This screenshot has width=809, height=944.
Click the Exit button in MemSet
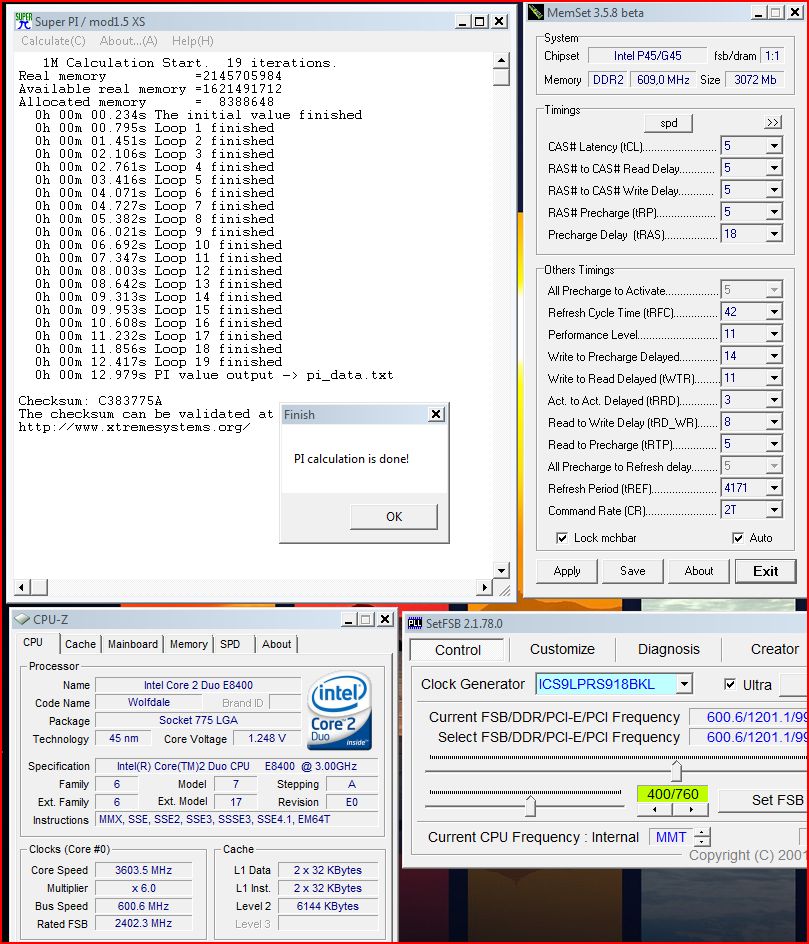[x=766, y=571]
